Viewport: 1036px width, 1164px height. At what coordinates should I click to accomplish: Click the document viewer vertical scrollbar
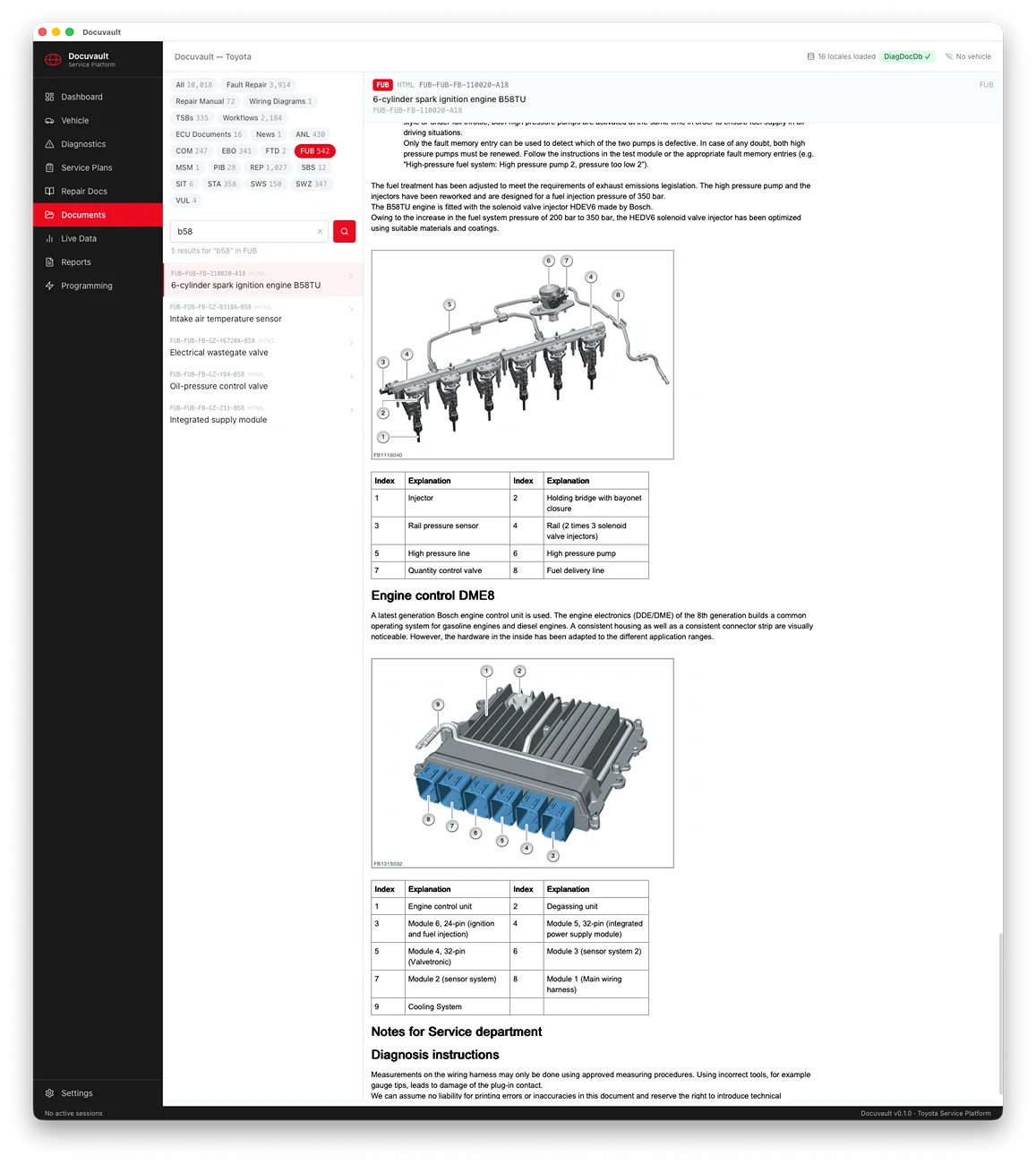click(x=1000, y=1013)
